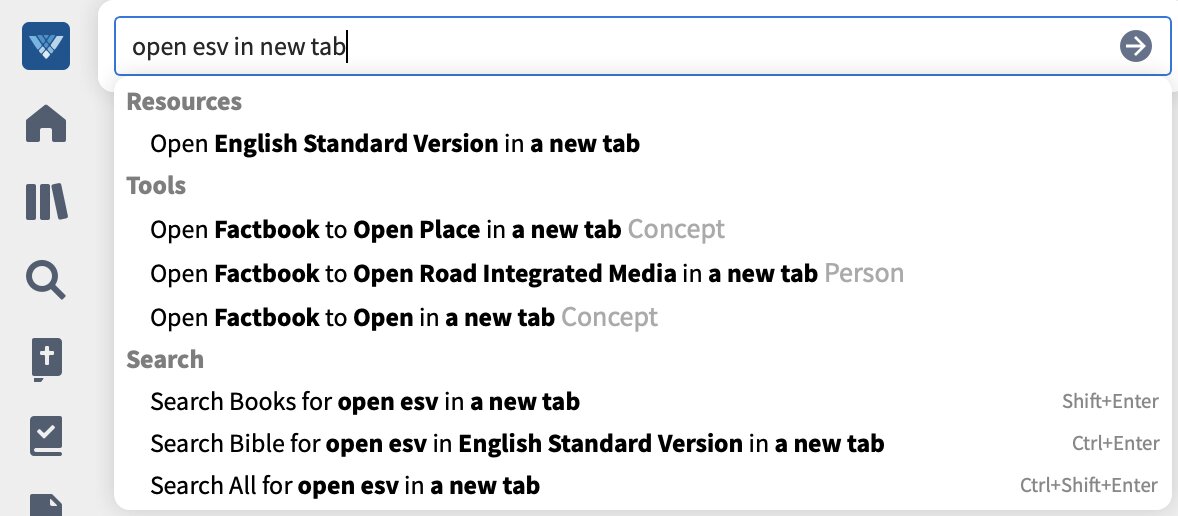Click the Ctrl+Shift+Enter shortcut hint
The image size is (1178, 516).
[x=1089, y=486]
